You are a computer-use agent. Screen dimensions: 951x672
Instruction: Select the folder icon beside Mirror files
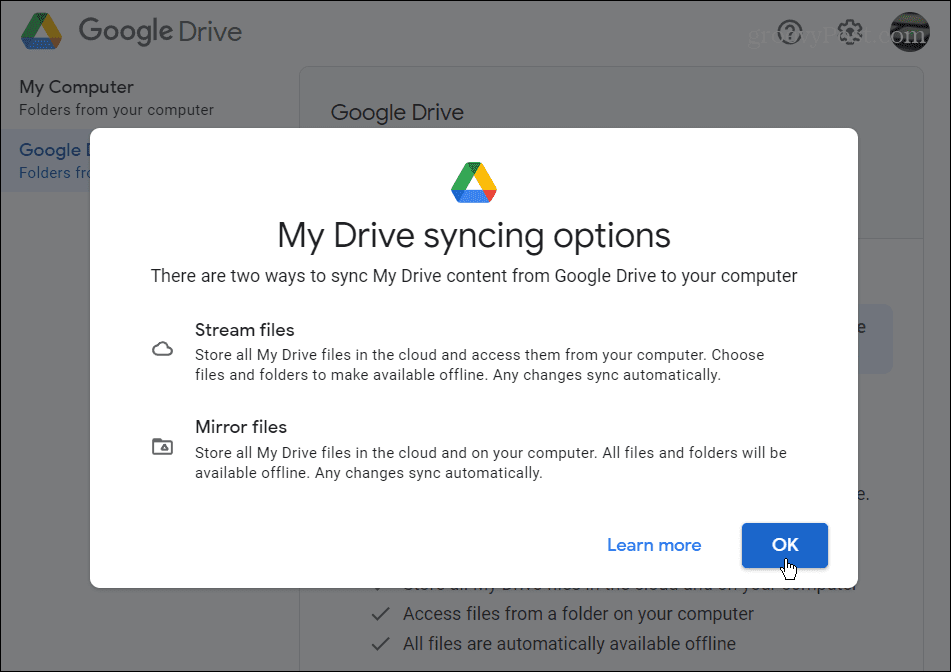click(163, 445)
